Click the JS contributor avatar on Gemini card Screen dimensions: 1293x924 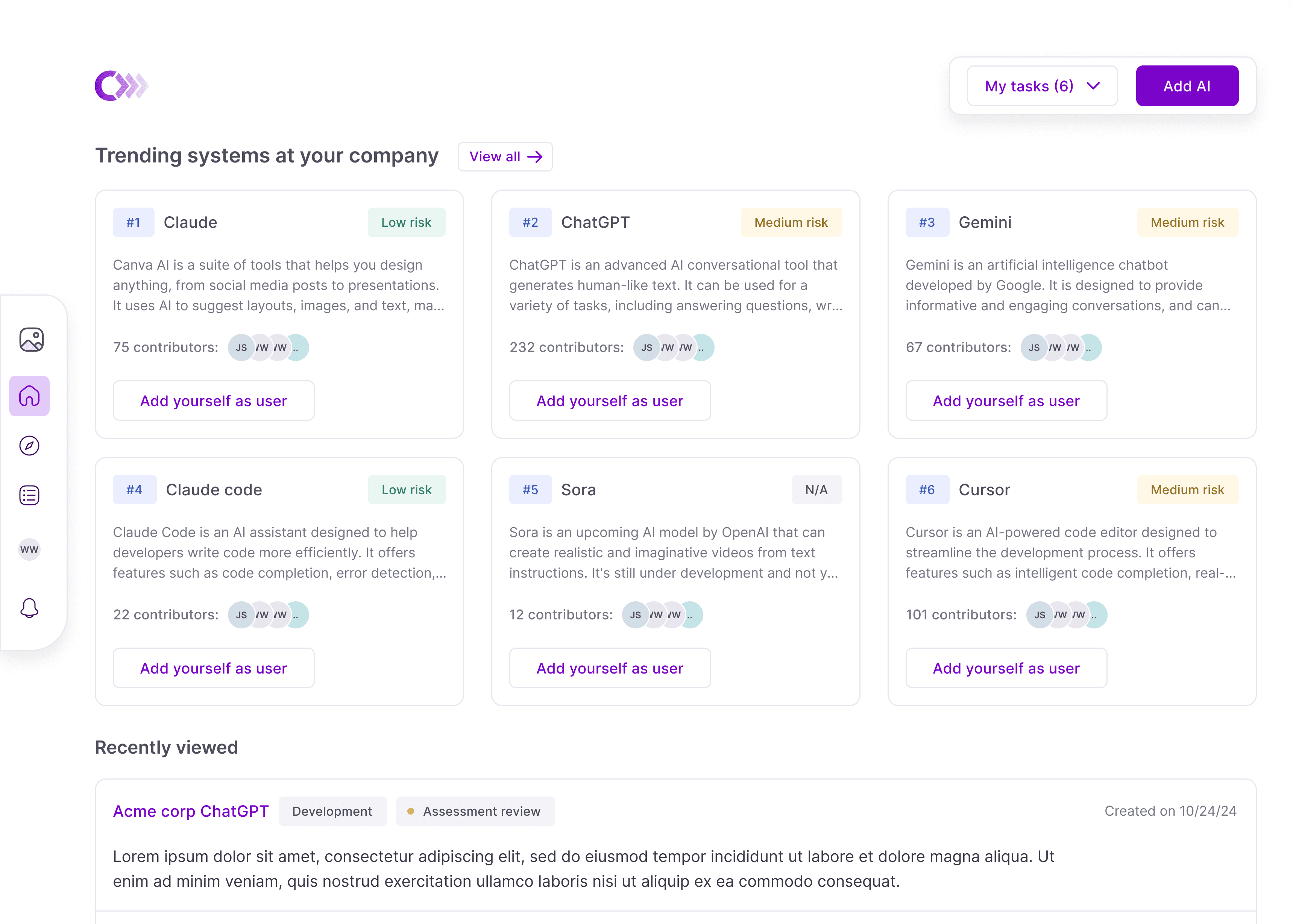click(1033, 347)
